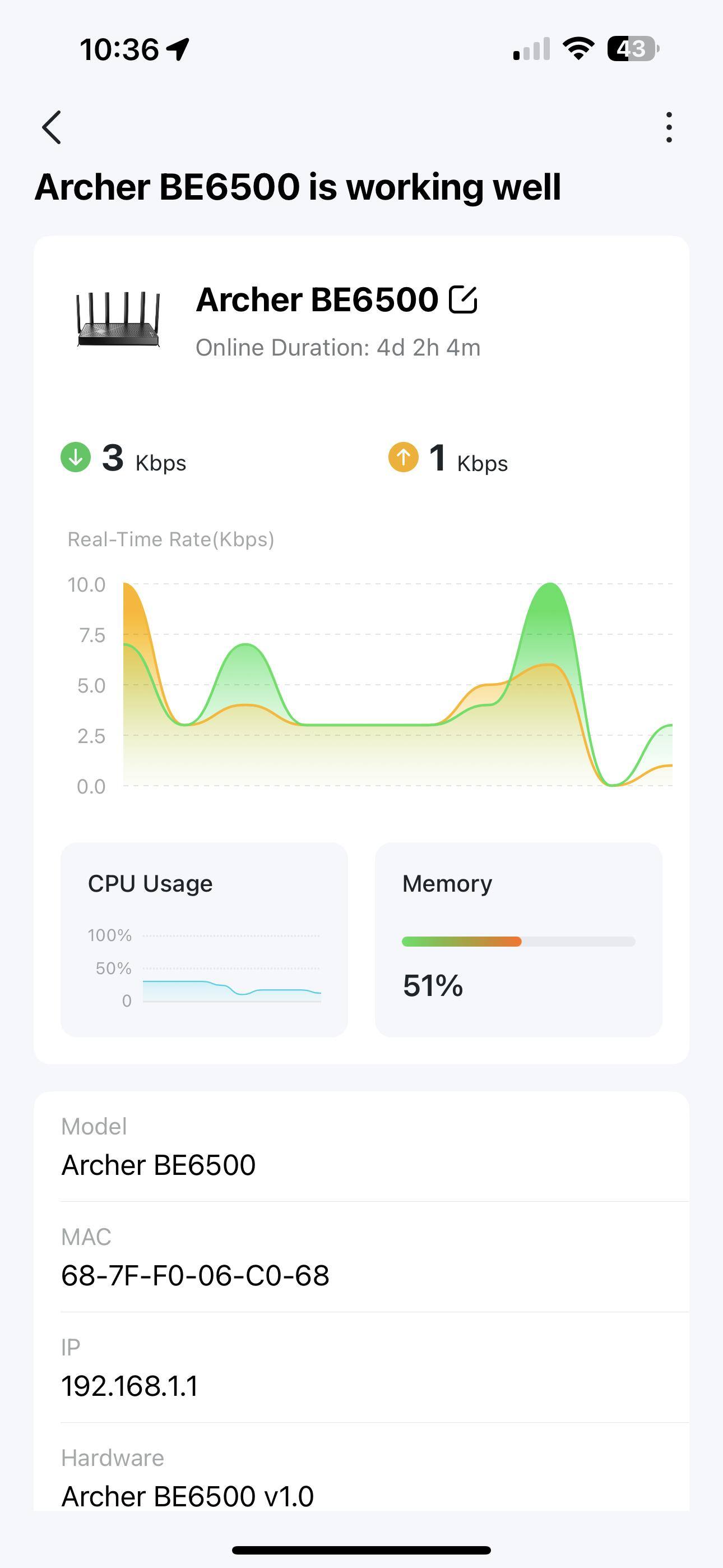Tap the CPU Usage mini graph

pos(231,968)
